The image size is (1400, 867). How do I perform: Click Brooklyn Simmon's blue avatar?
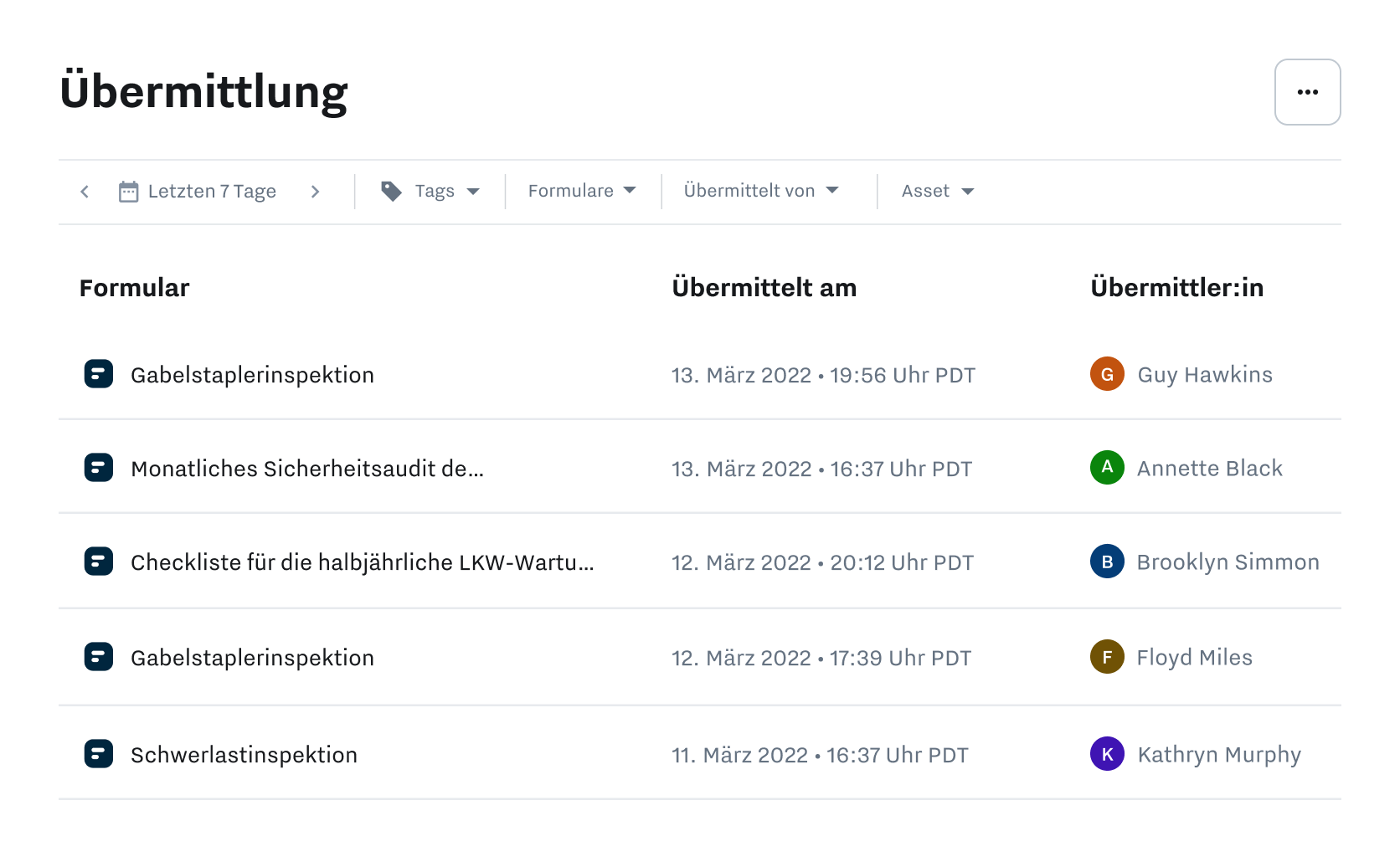[1107, 562]
